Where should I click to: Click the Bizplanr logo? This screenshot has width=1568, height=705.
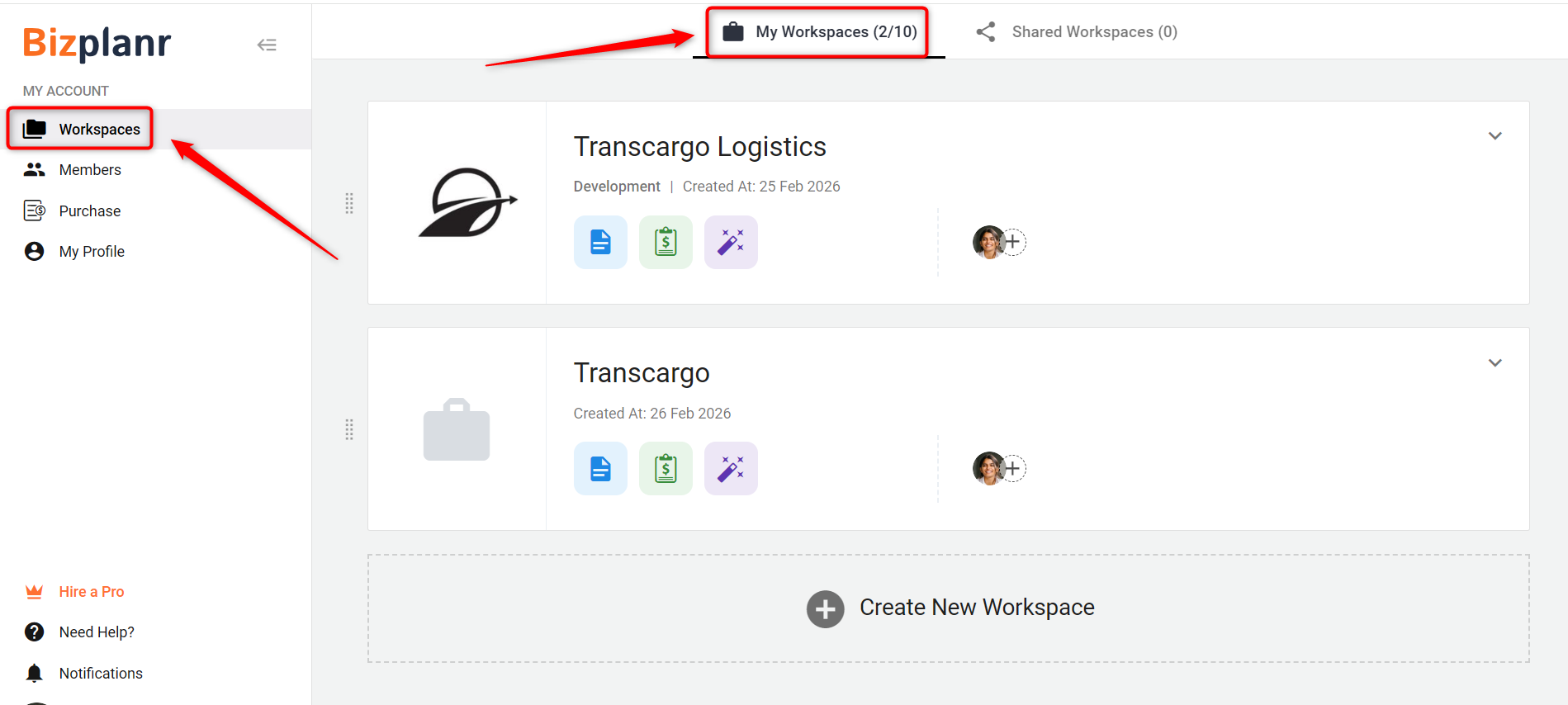[x=97, y=43]
